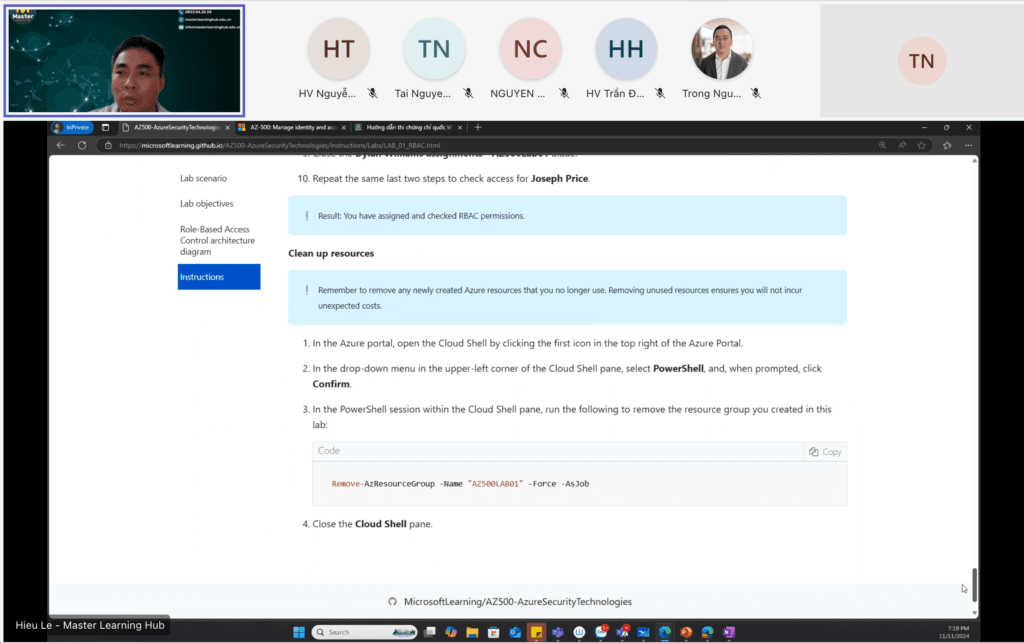1024x643 pixels.
Task: Click the scrollbar down arrow on the page
Action: point(974,613)
